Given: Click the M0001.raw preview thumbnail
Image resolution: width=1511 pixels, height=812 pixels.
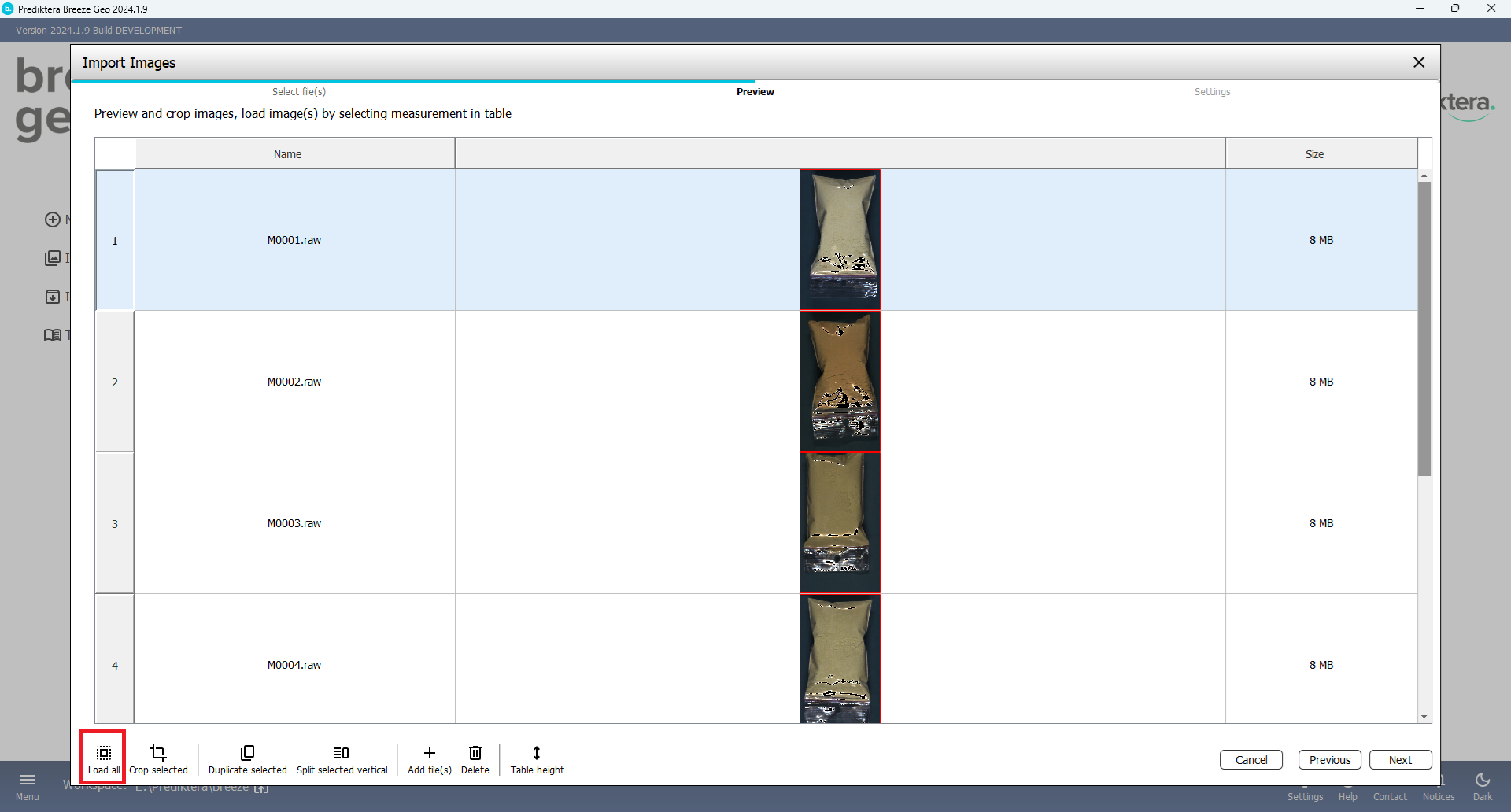Looking at the screenshot, I should click(x=840, y=240).
